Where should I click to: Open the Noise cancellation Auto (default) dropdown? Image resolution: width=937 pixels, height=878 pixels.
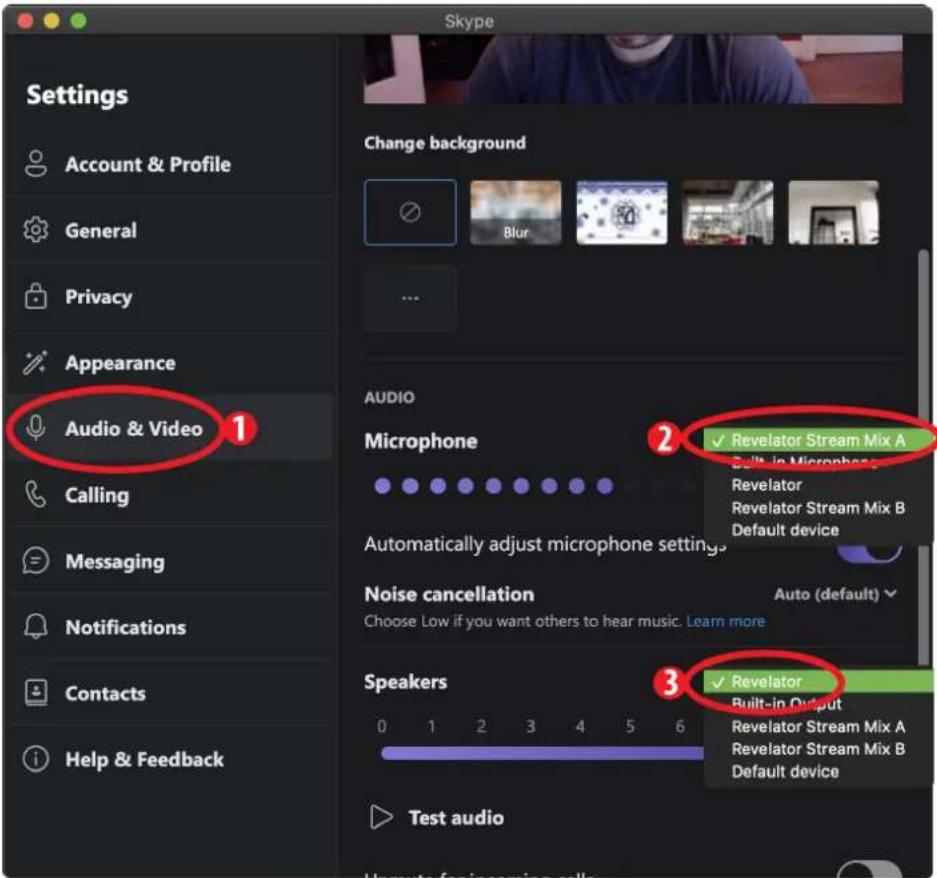835,594
